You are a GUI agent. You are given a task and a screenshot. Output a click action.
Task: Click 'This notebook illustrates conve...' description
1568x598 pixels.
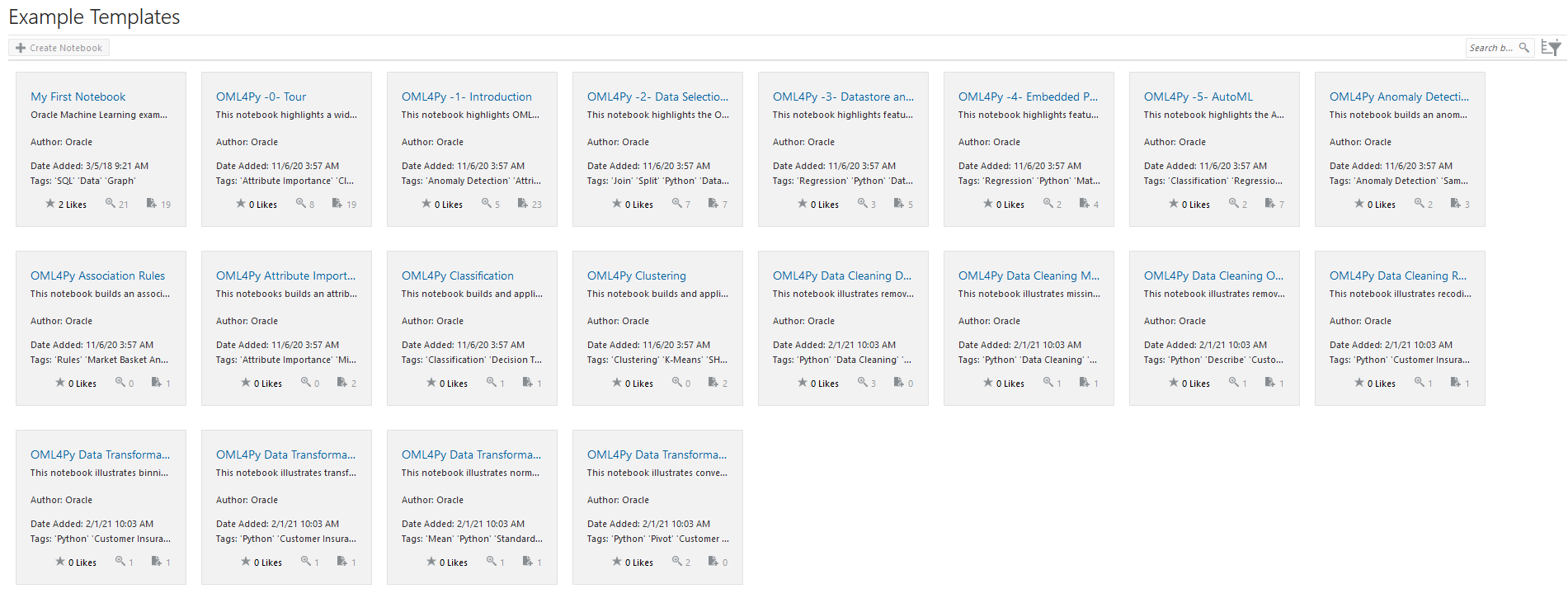[x=657, y=473]
